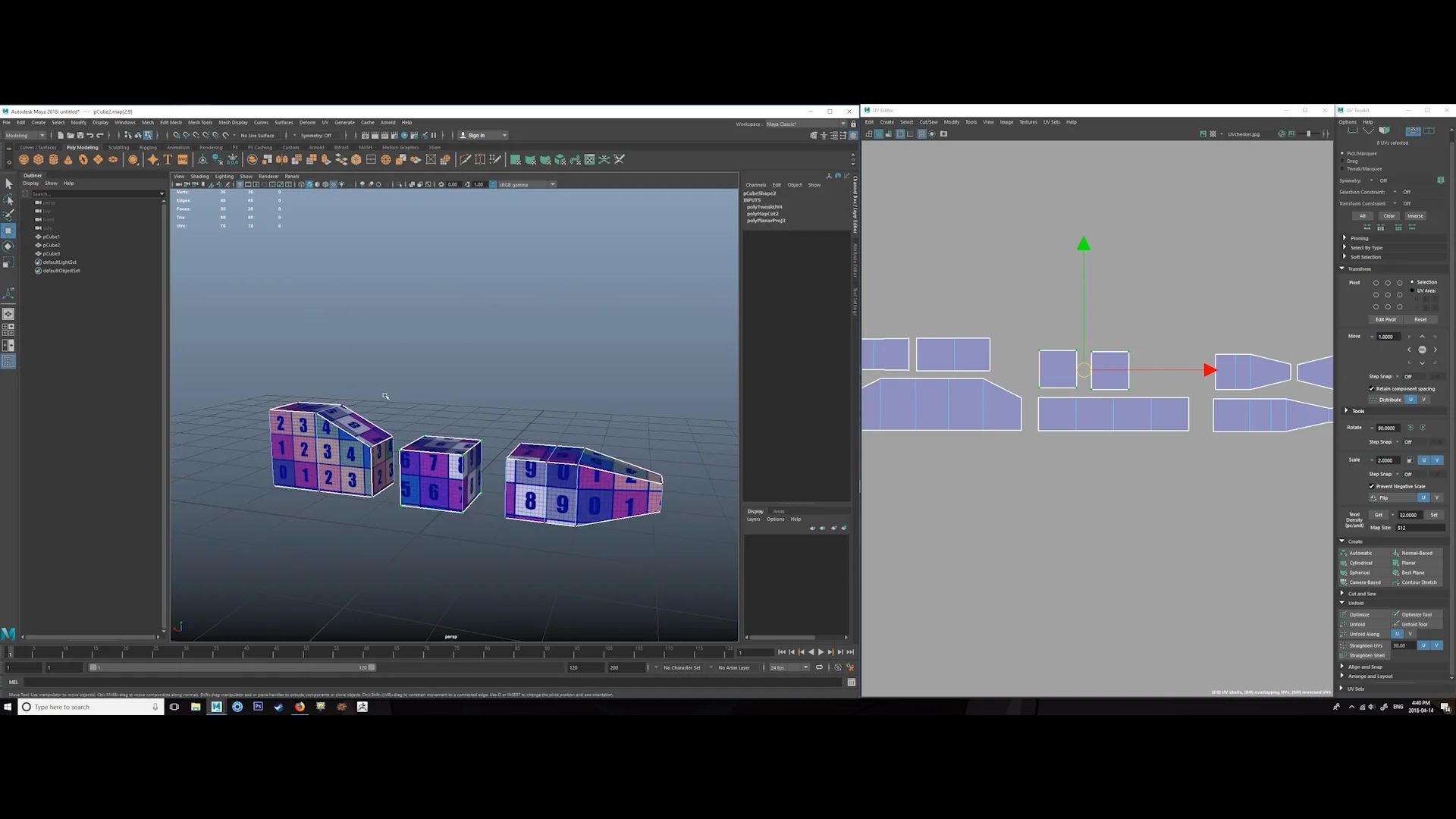Toggle Retain component spacing checkbox
This screenshot has height=819, width=1456.
pos(1372,388)
